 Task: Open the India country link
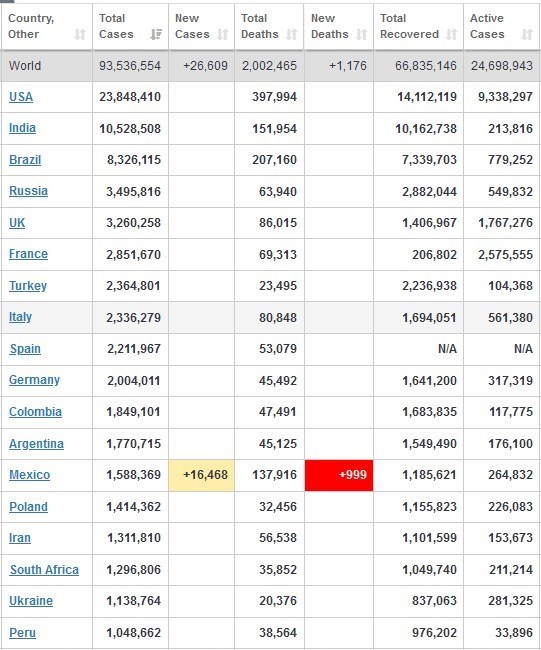(22, 128)
